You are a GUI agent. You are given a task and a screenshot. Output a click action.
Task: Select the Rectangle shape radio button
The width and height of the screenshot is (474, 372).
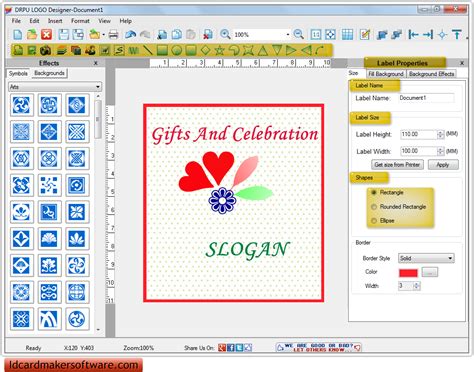tap(374, 192)
